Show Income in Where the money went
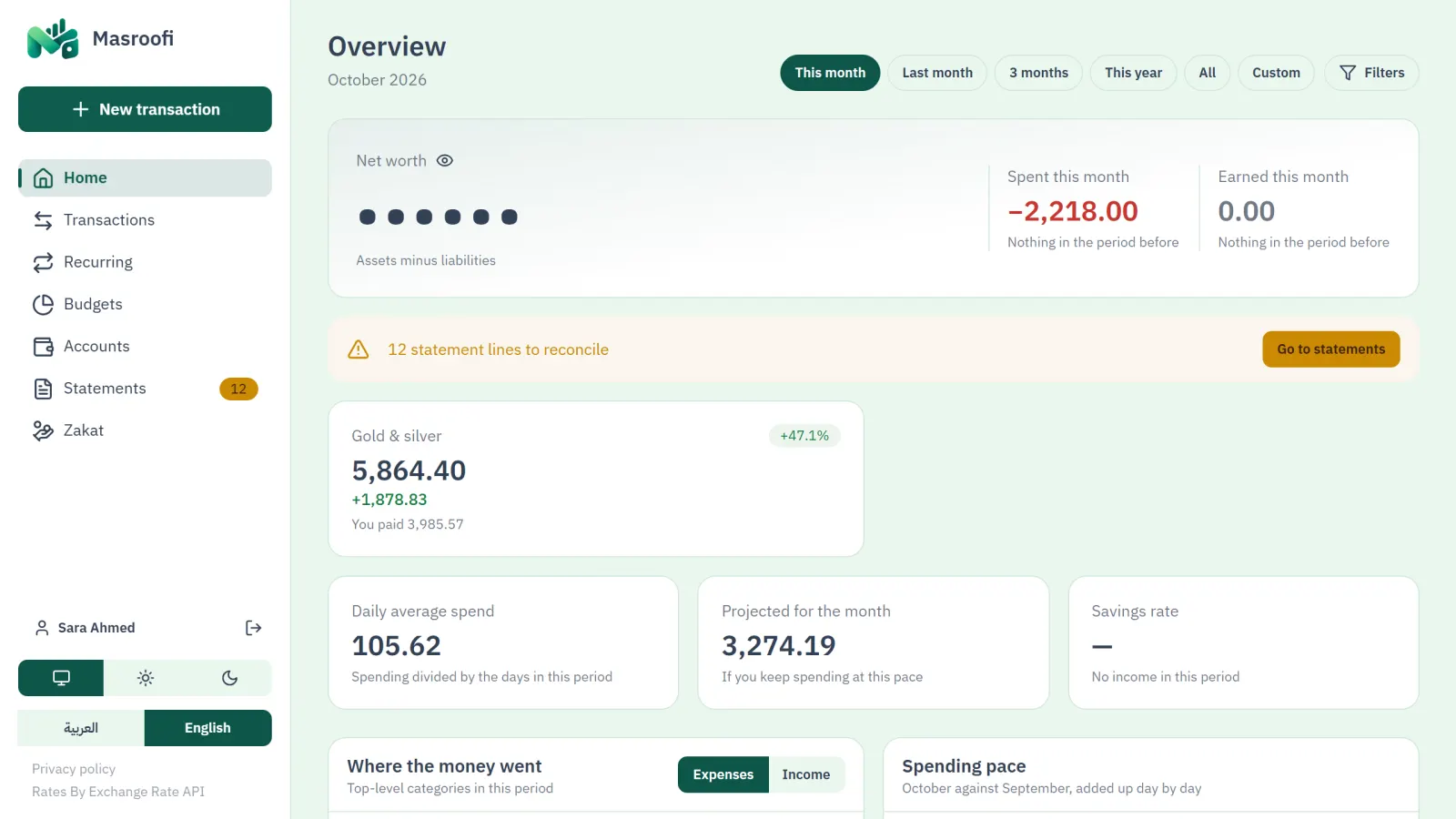1456x819 pixels. 806,774
